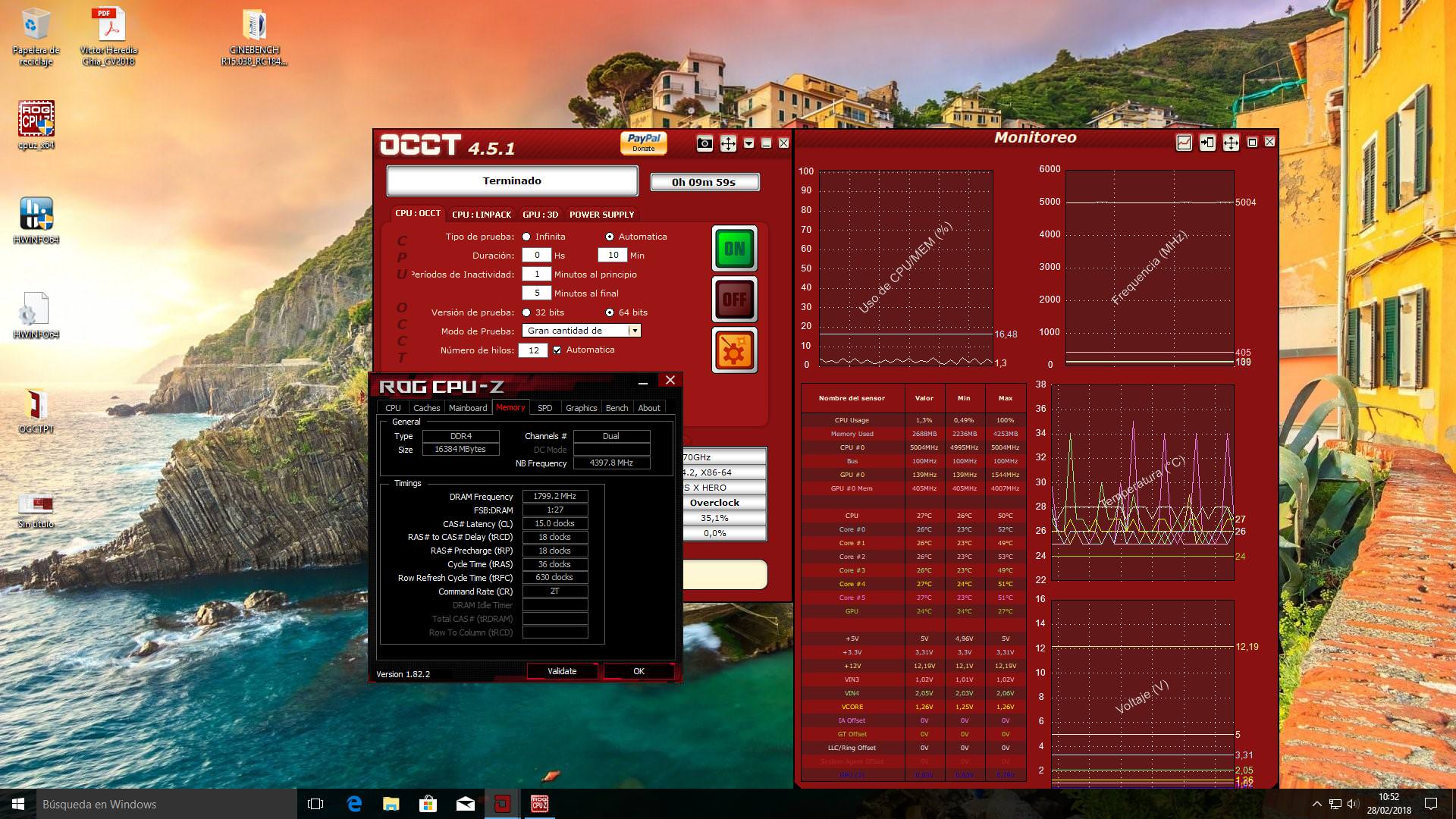
Task: Open Bench tab in CPU-Z
Action: 617,408
